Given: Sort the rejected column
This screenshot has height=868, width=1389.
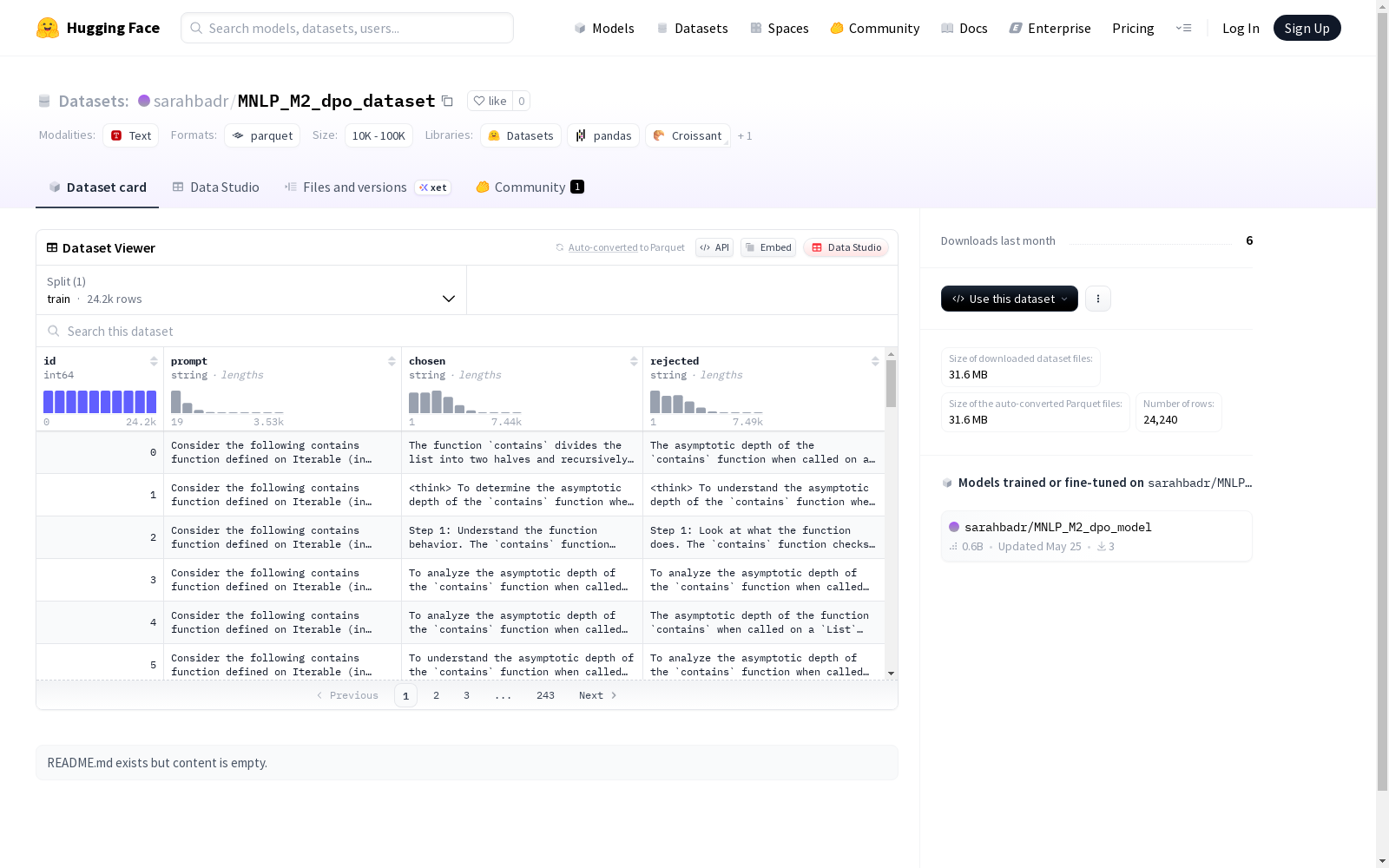Looking at the screenshot, I should coord(875,361).
